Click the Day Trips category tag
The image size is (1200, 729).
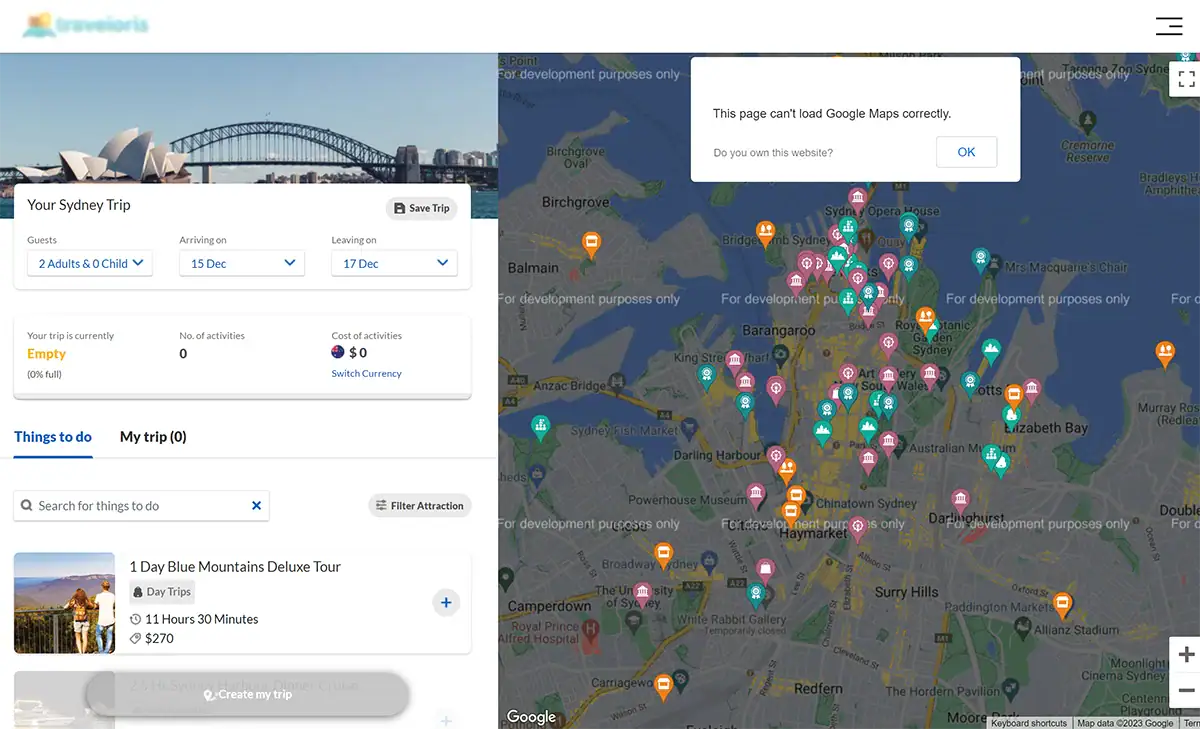pyautogui.click(x=162, y=592)
